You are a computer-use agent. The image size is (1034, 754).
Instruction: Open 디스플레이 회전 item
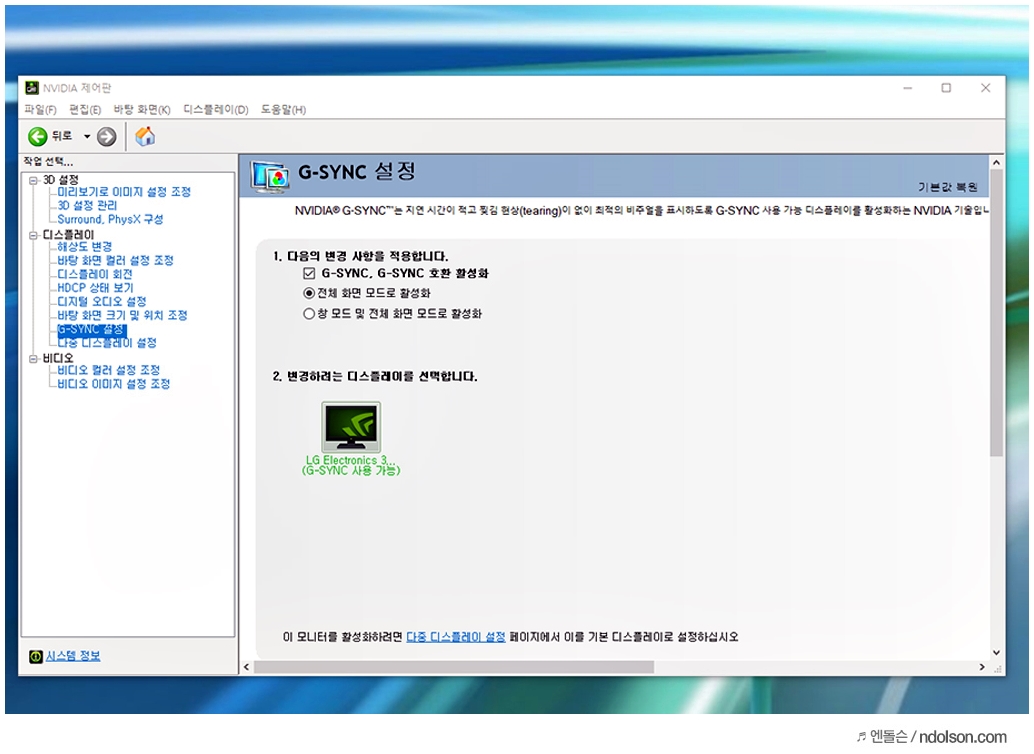pyautogui.click(x=95, y=274)
